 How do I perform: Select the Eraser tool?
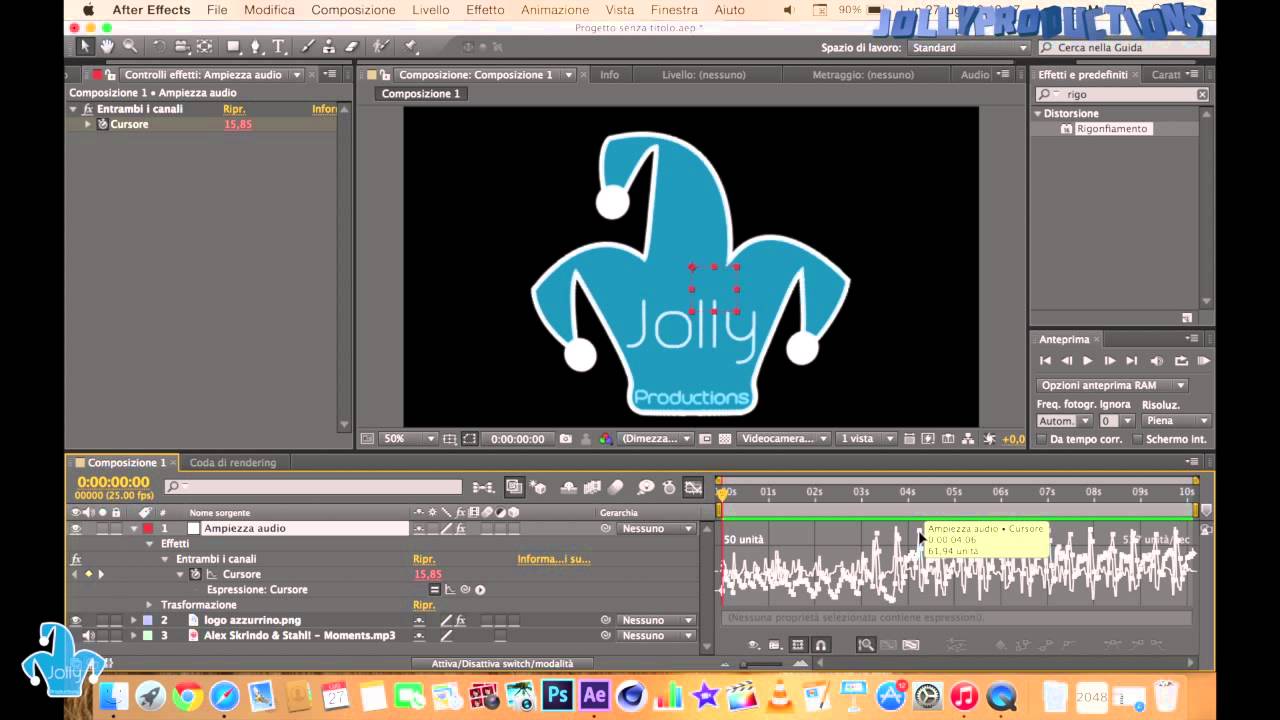pyautogui.click(x=351, y=46)
